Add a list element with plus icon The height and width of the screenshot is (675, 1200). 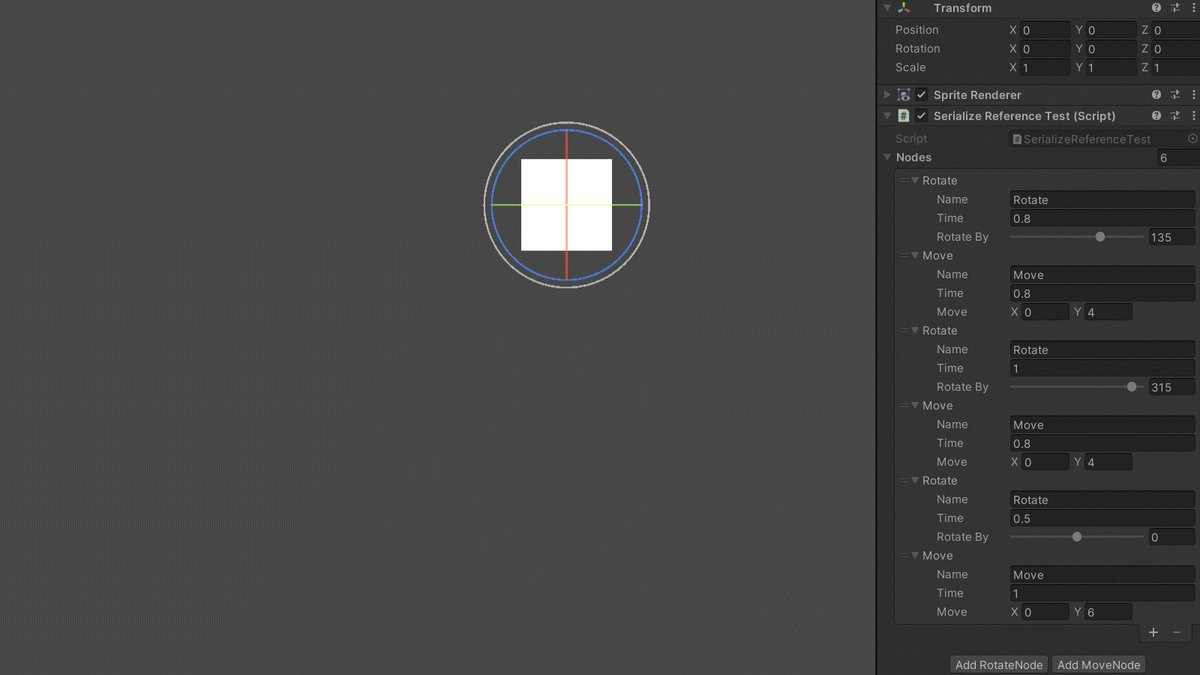tap(1153, 632)
